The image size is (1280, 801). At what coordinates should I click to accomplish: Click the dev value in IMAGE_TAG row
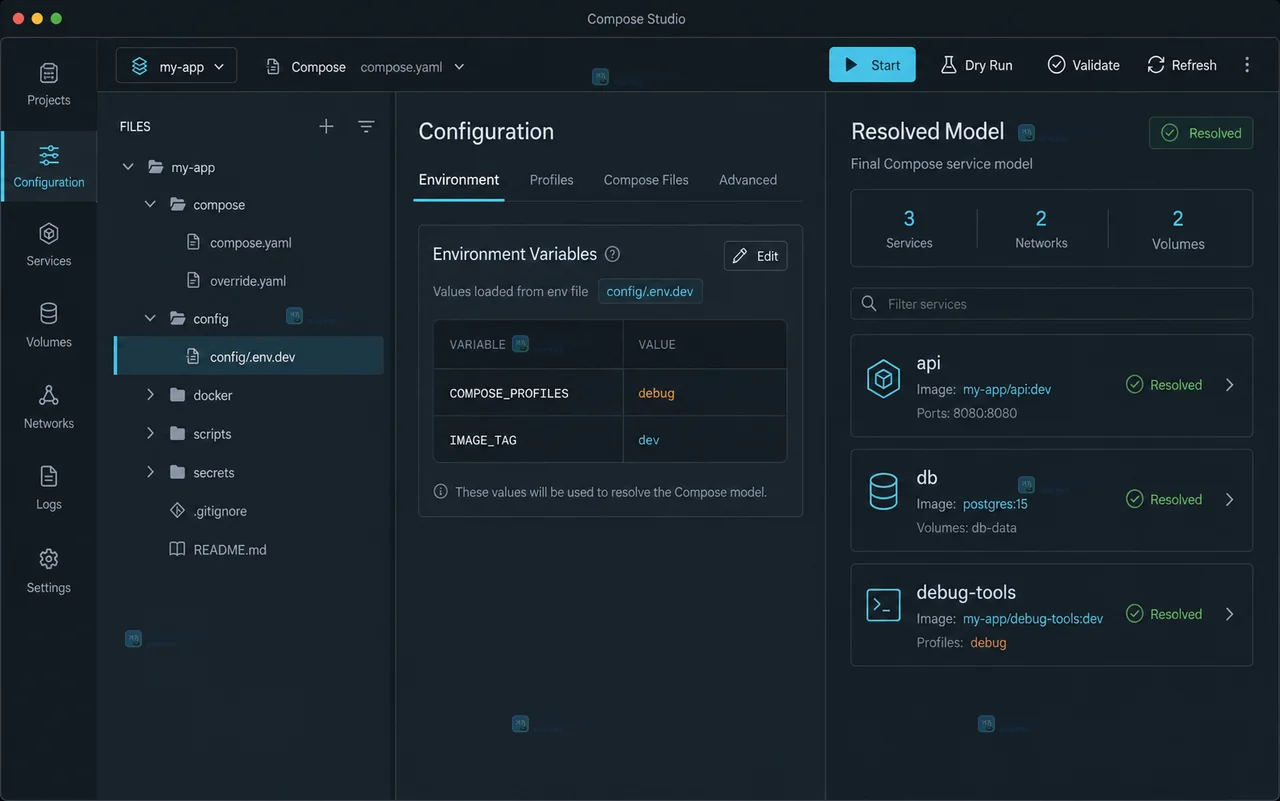(649, 440)
